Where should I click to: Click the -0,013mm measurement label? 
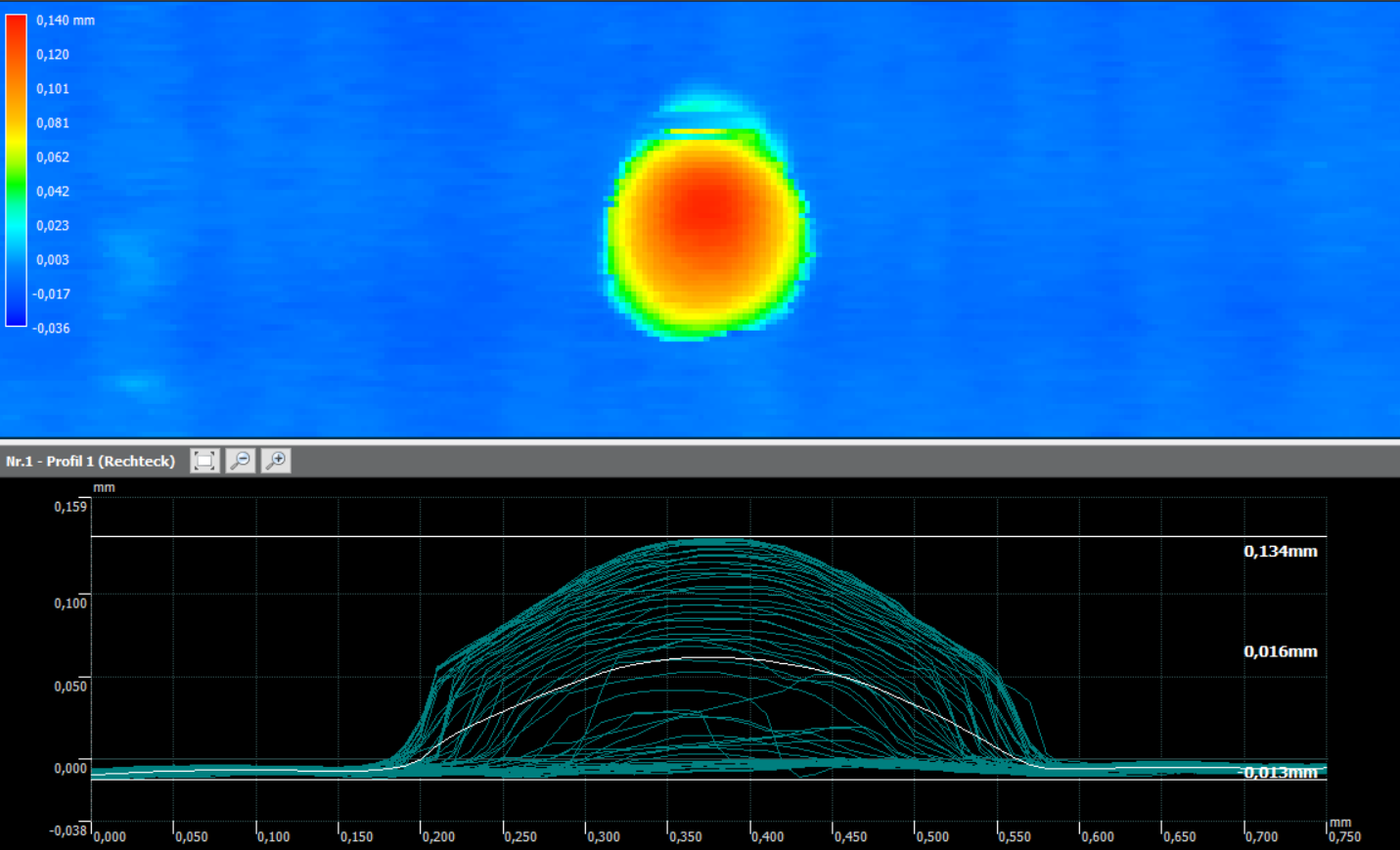1280,773
